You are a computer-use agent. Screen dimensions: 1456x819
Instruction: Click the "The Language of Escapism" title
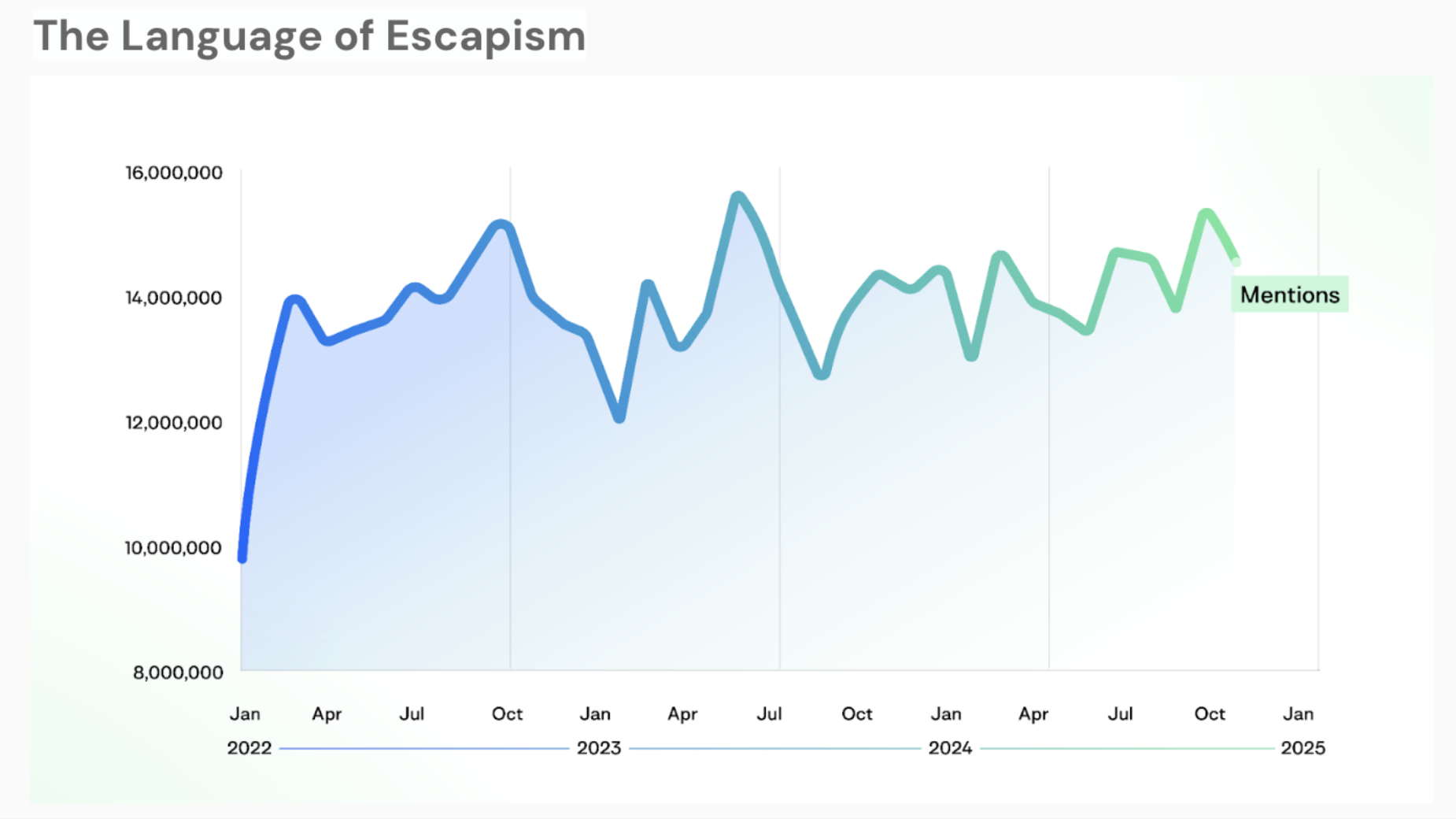pyautogui.click(x=309, y=36)
